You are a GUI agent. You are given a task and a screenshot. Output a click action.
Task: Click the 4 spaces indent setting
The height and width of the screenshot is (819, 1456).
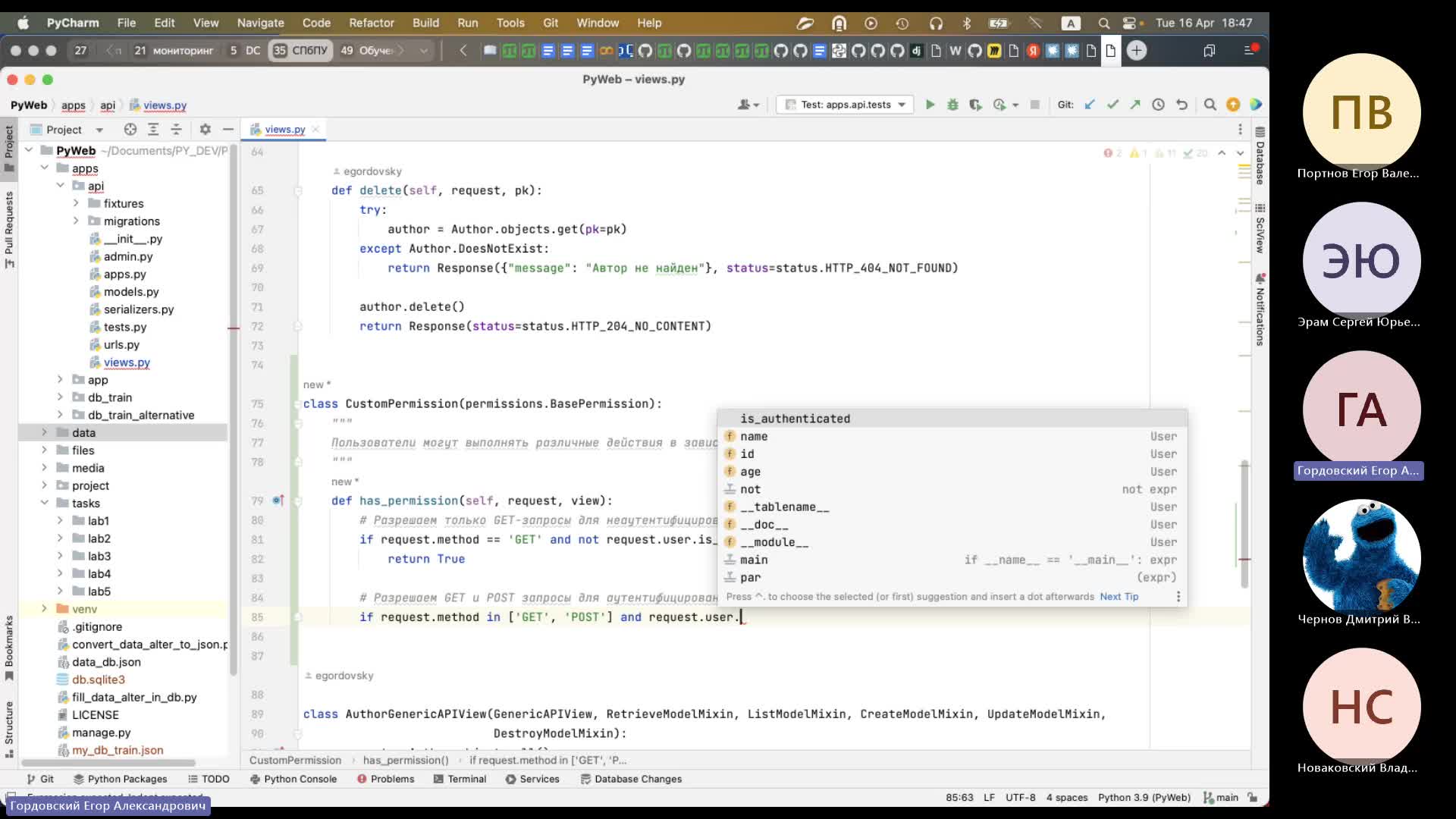click(x=1067, y=798)
